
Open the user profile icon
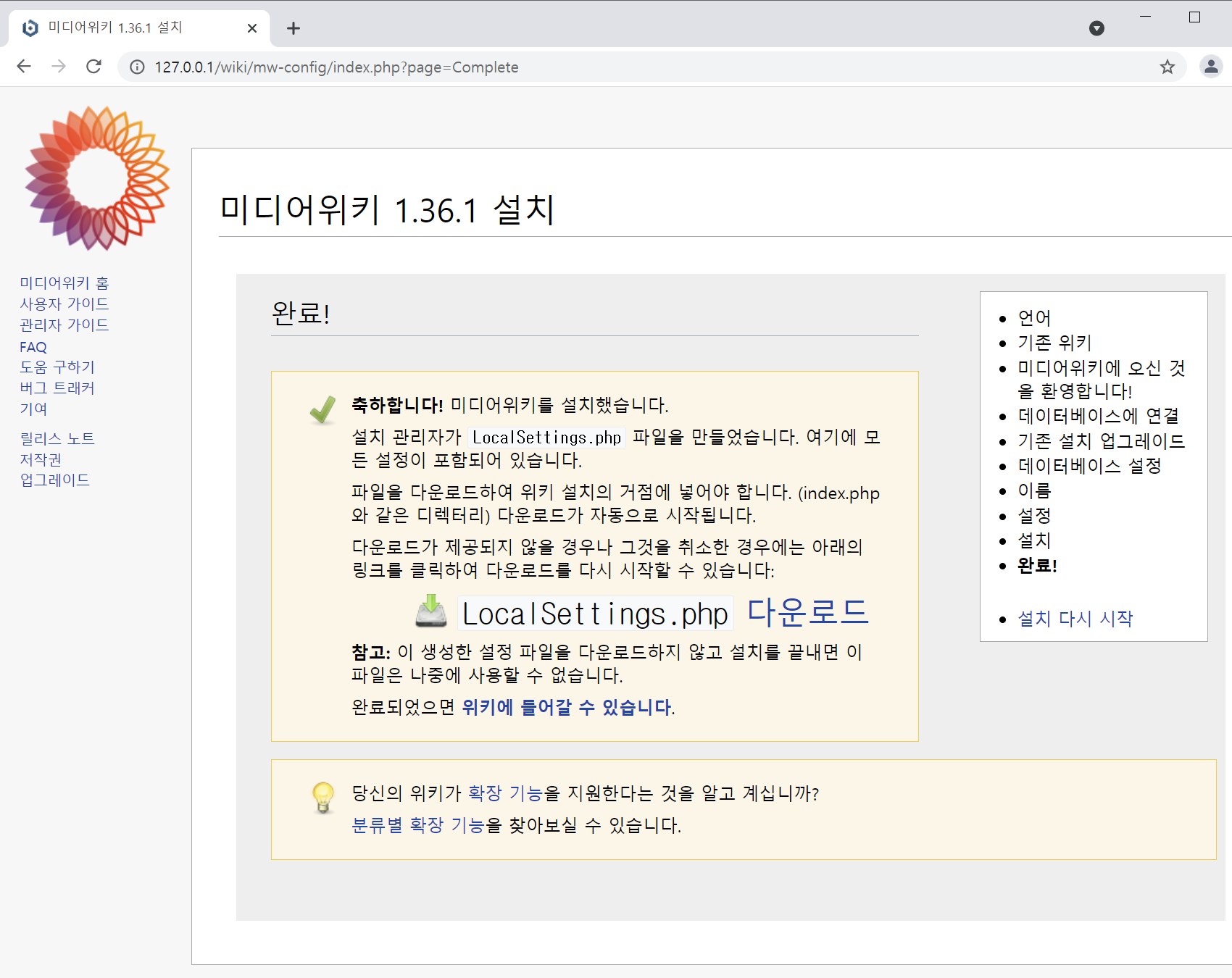point(1211,67)
